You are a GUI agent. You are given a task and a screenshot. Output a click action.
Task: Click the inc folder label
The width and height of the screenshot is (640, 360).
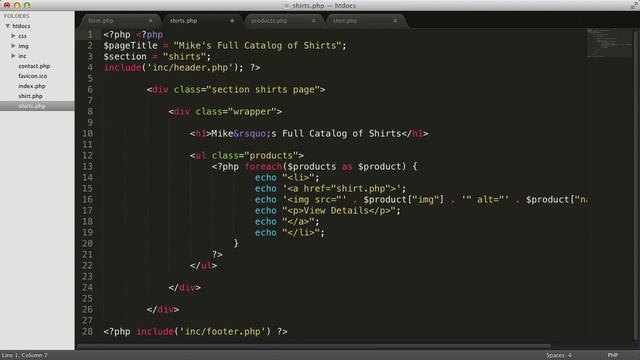pos(22,56)
